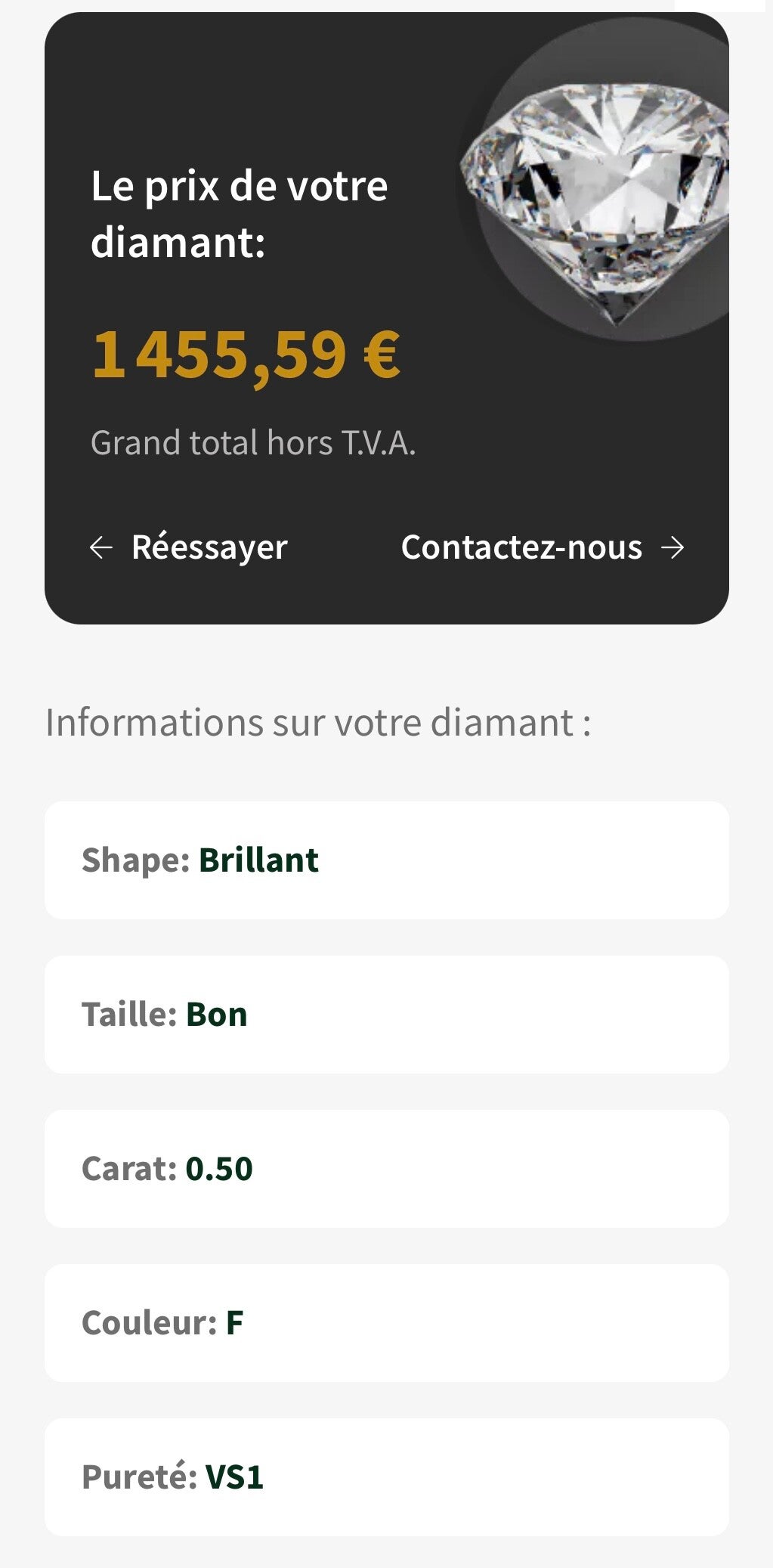
Task: Open the Contactez-nous link
Action: [x=521, y=547]
